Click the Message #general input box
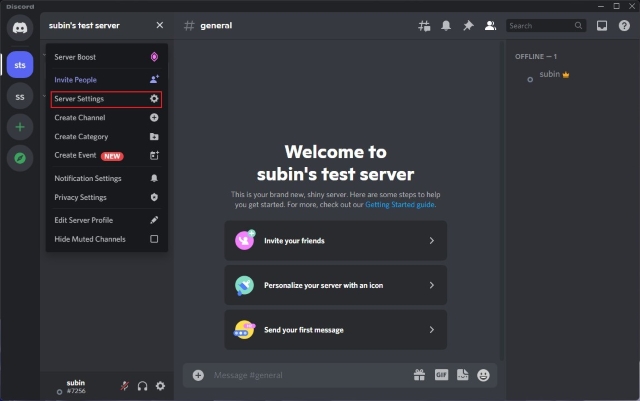Image resolution: width=640 pixels, height=401 pixels. coord(310,375)
